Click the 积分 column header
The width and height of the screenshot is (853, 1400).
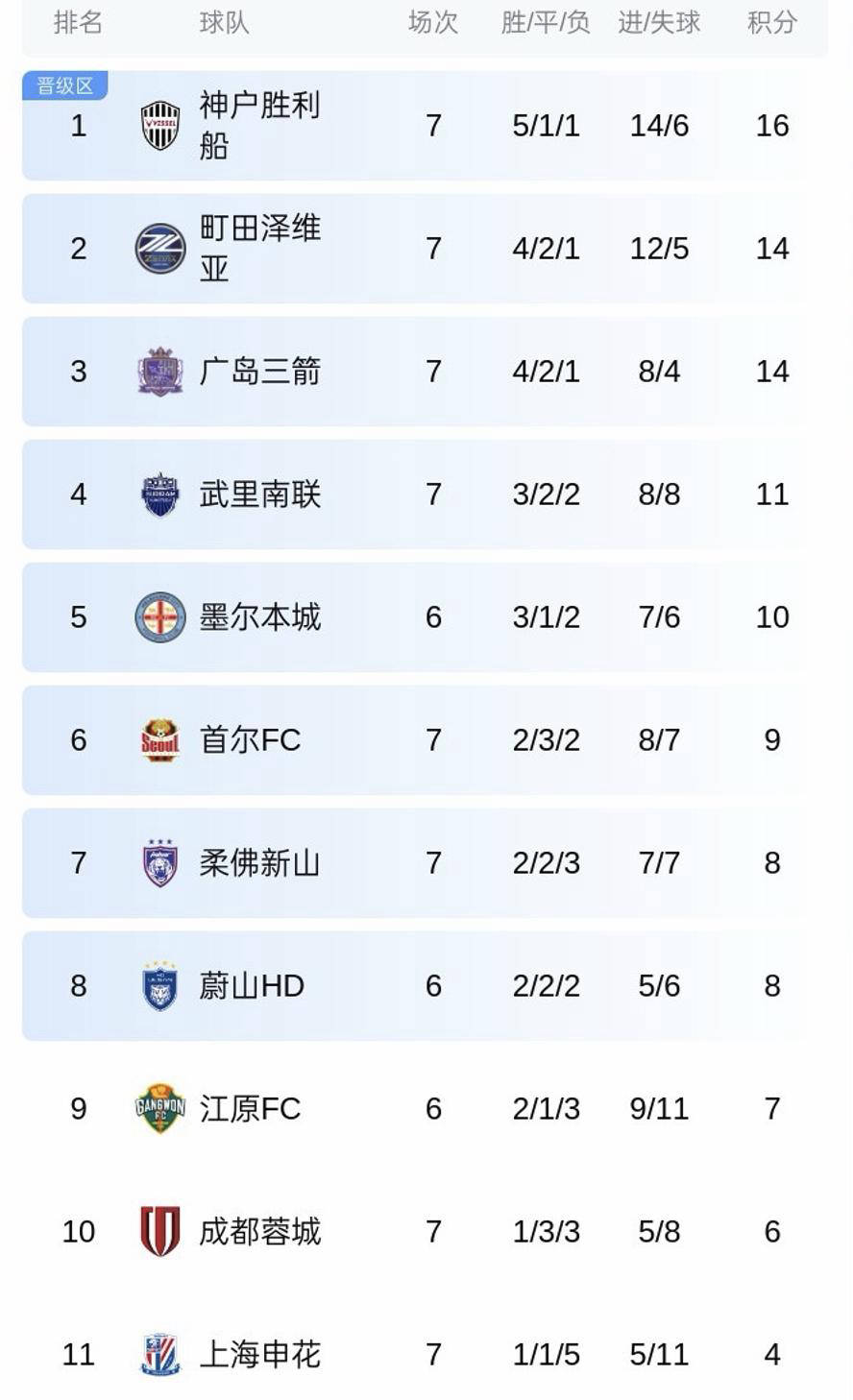click(x=772, y=22)
